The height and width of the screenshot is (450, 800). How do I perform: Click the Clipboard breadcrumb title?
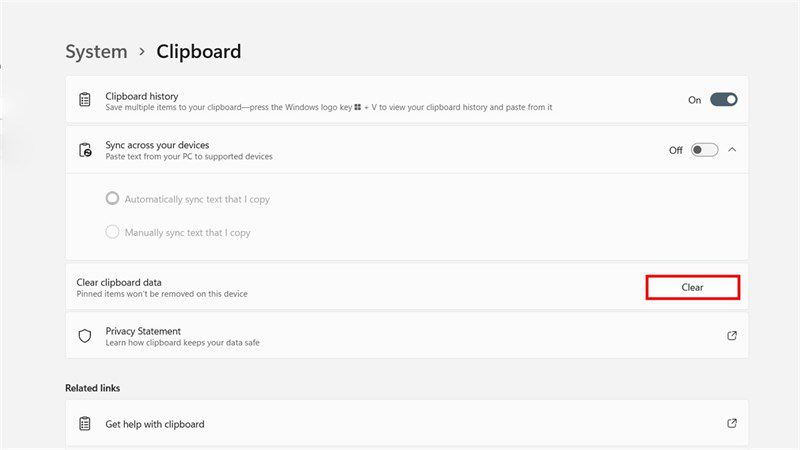pyautogui.click(x=198, y=52)
